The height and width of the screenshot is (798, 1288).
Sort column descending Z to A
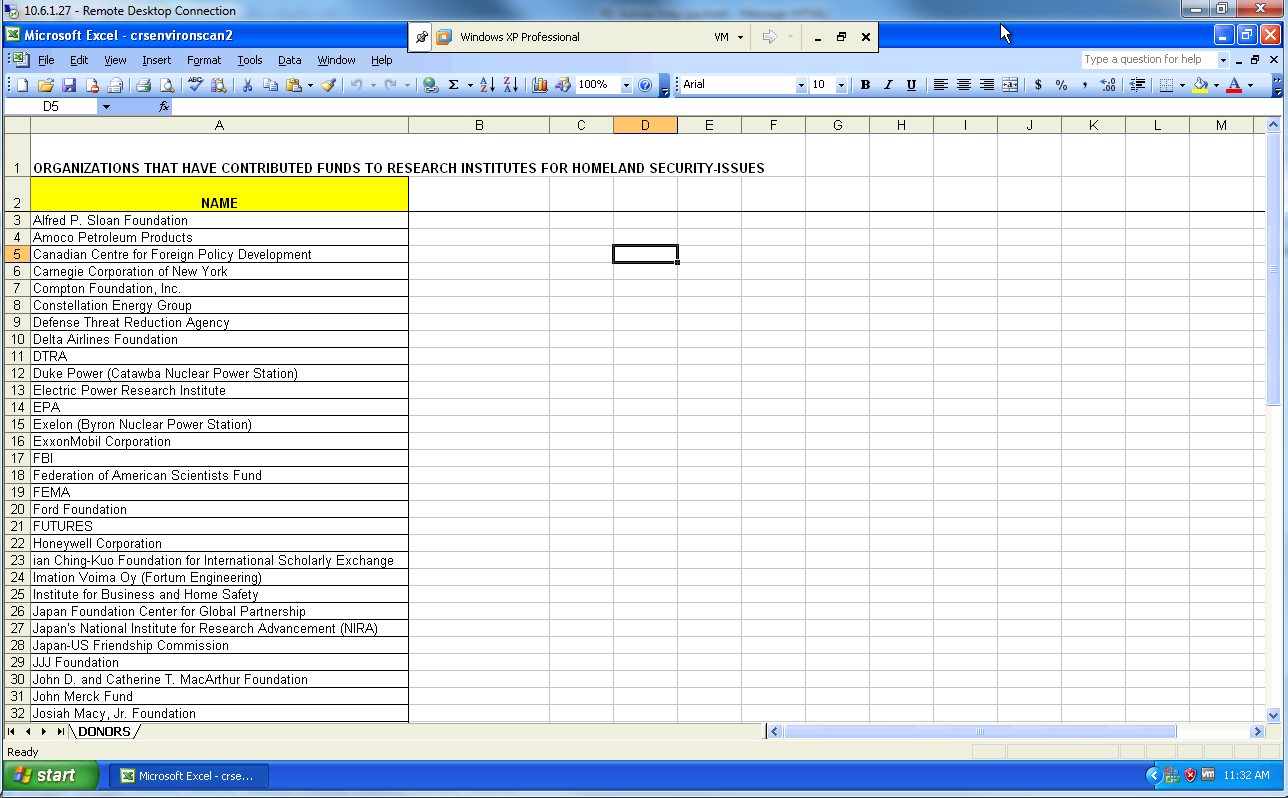[x=510, y=85]
